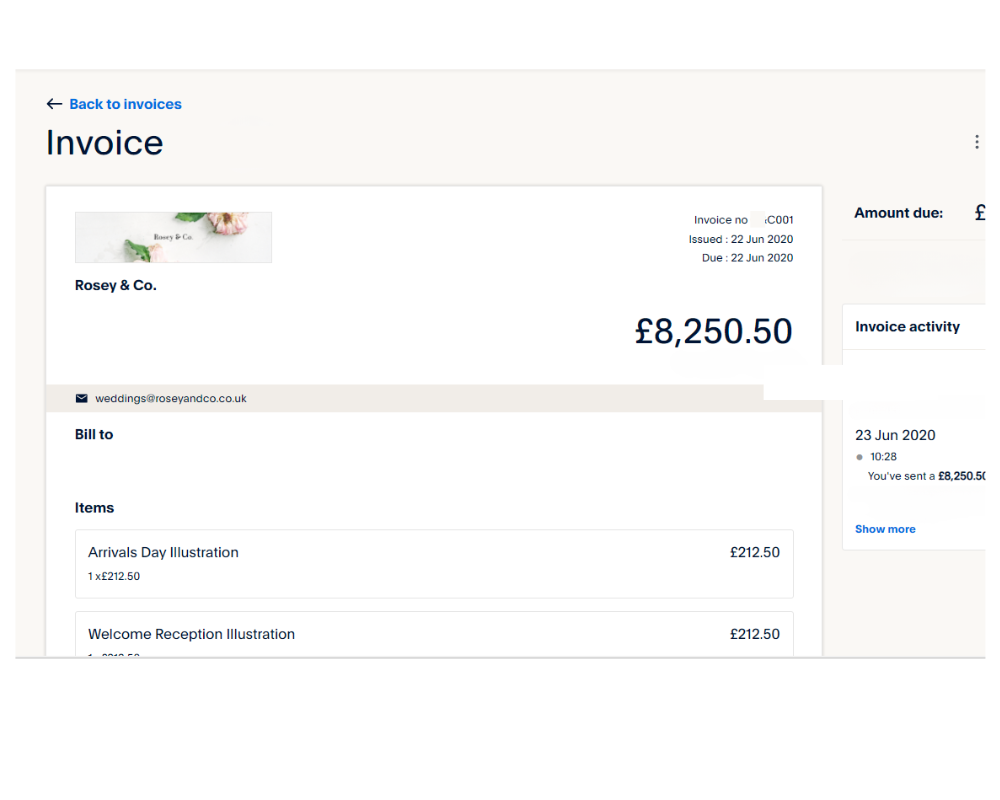Click the Items section heading
Screen dimensions: 1000x800
coord(94,508)
